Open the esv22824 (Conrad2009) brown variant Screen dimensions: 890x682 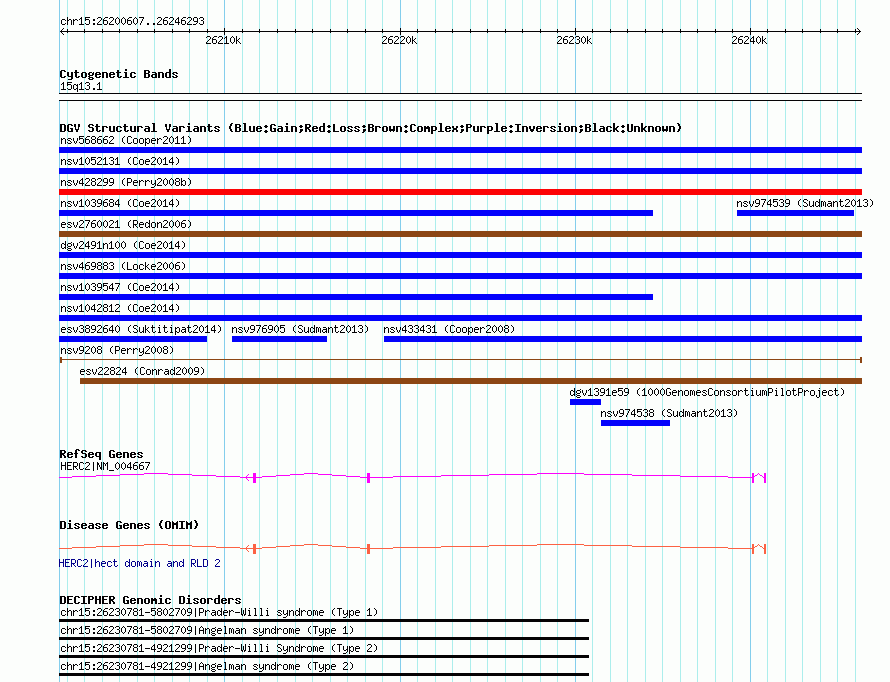(470, 381)
